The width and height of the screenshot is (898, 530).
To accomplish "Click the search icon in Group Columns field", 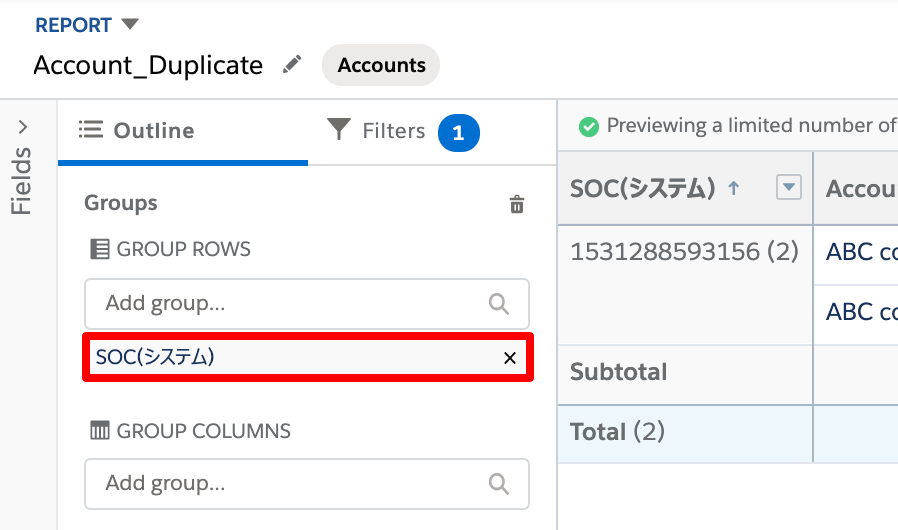I will point(499,484).
